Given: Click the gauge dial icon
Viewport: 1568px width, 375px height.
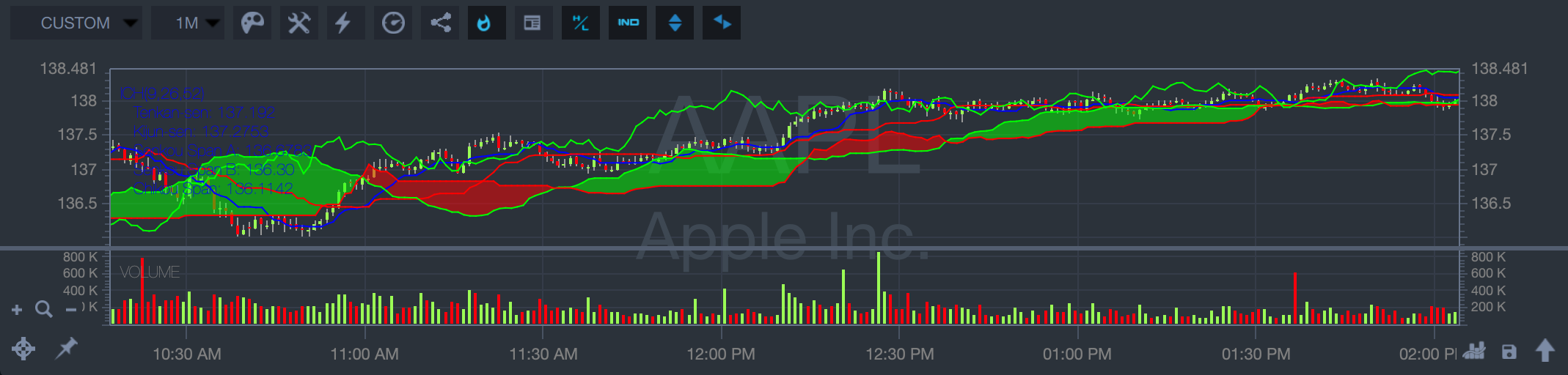Looking at the screenshot, I should (x=393, y=23).
